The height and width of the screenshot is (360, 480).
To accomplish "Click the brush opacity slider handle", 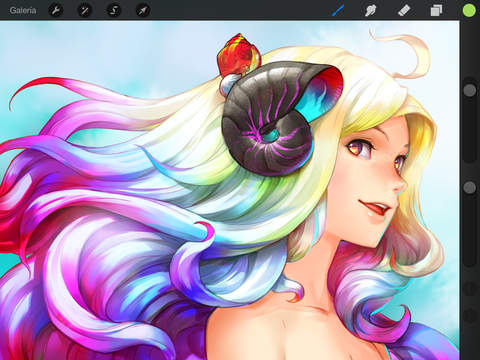I will tap(470, 187).
